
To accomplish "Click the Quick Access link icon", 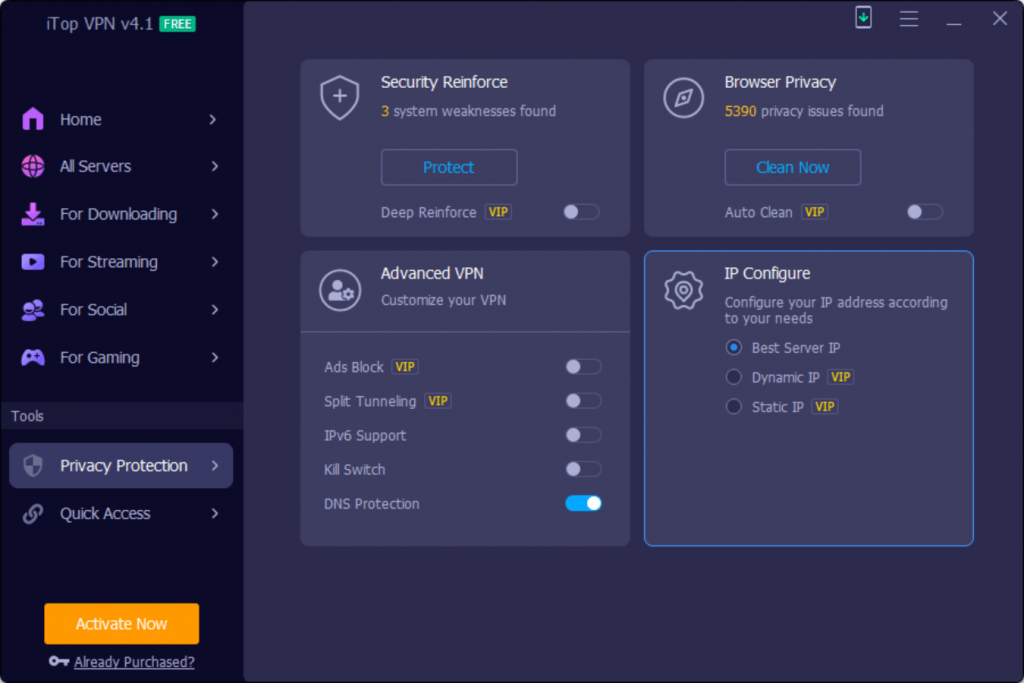I will 33,514.
